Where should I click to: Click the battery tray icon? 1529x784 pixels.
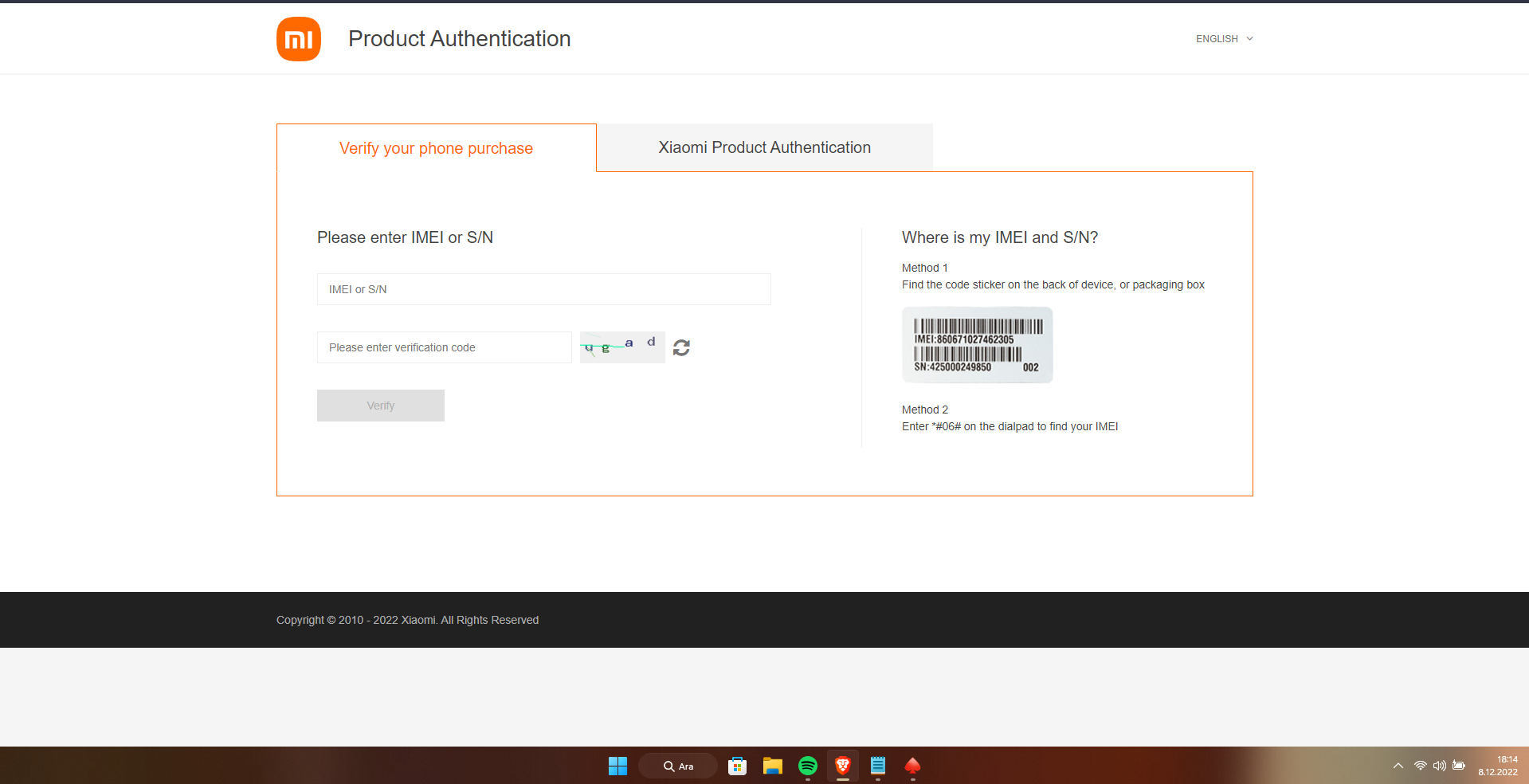(1459, 766)
